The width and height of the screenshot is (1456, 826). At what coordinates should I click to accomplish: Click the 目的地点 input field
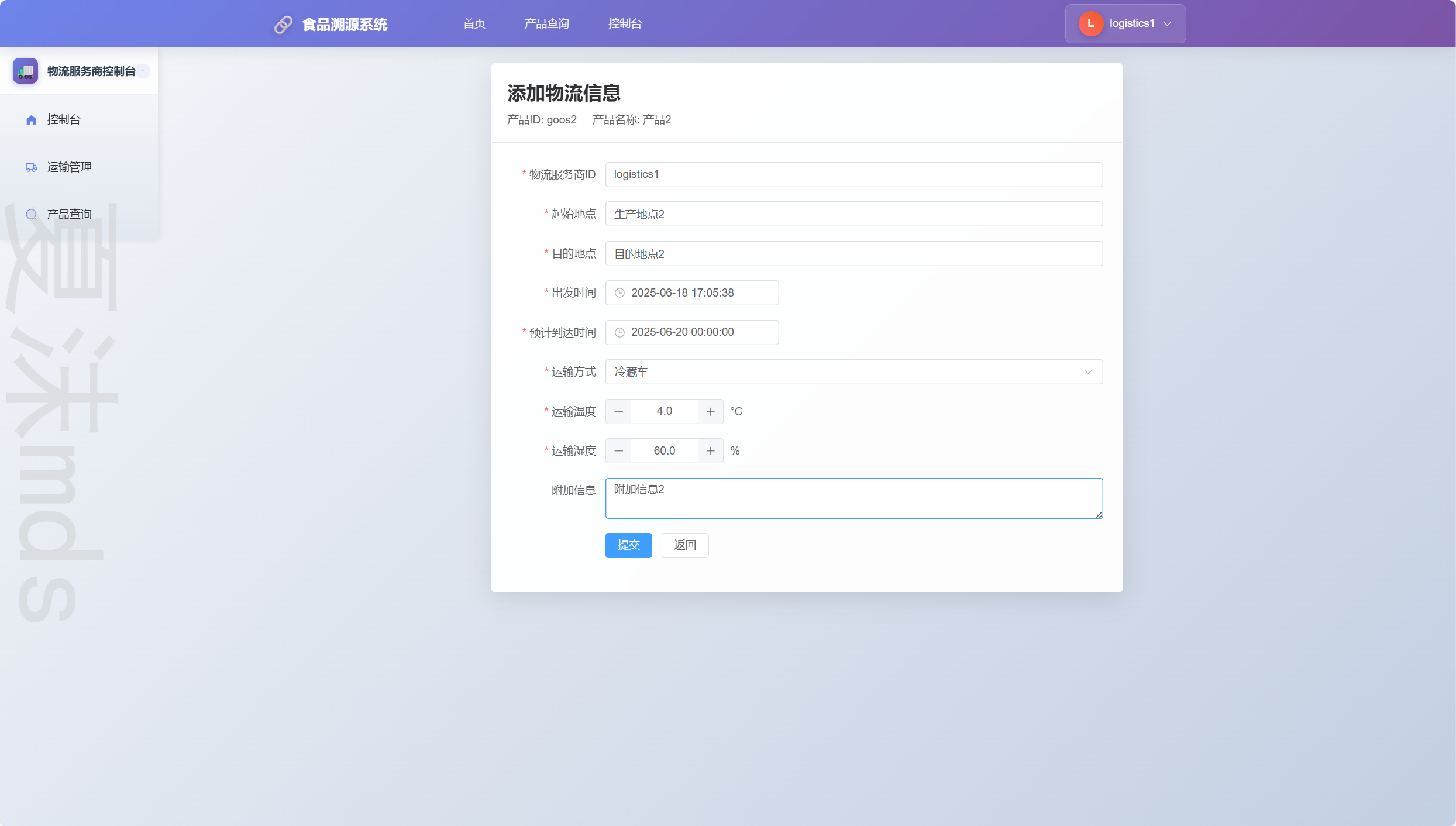[853, 254]
